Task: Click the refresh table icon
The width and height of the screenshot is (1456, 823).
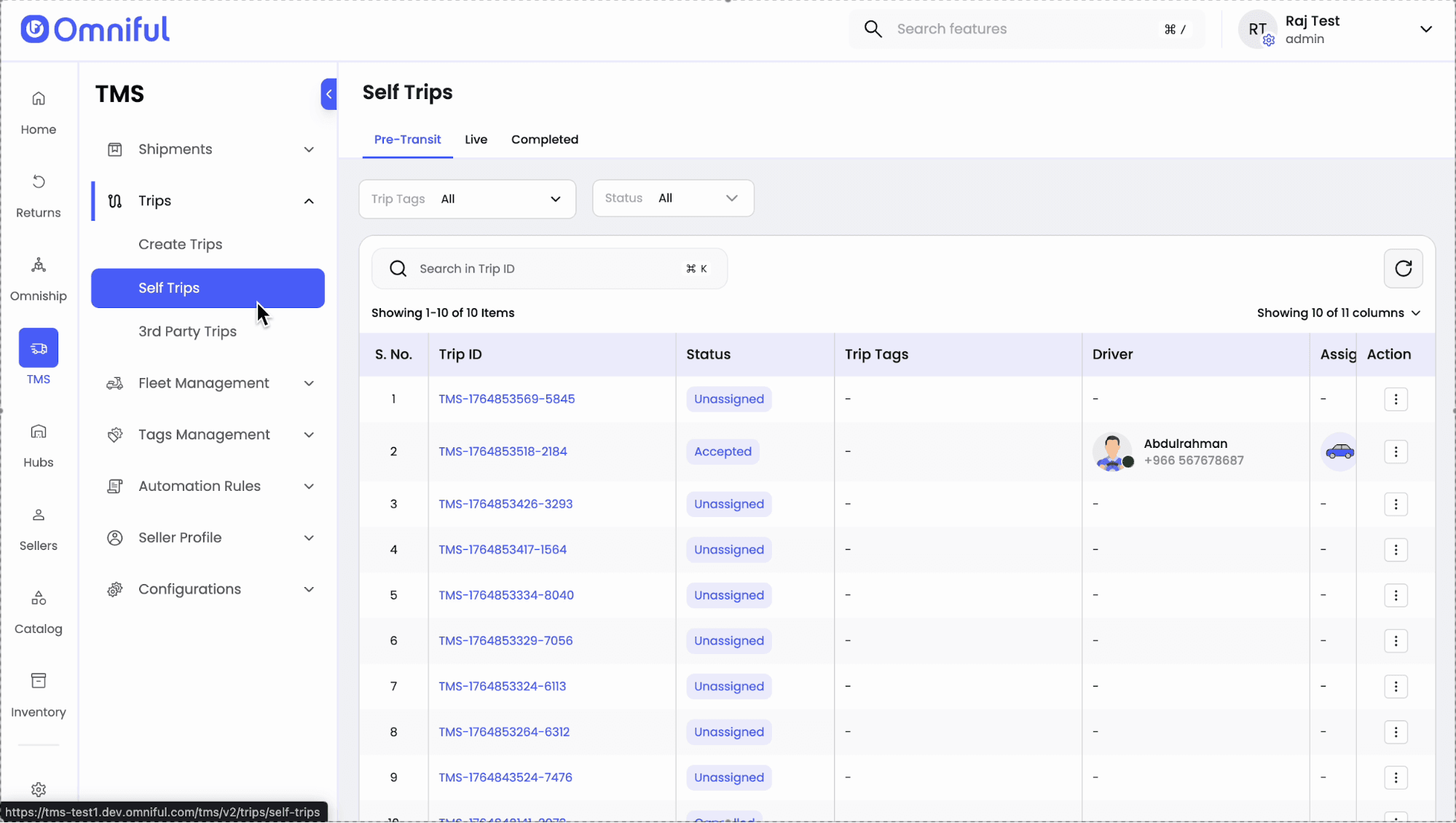Action: pyautogui.click(x=1403, y=268)
